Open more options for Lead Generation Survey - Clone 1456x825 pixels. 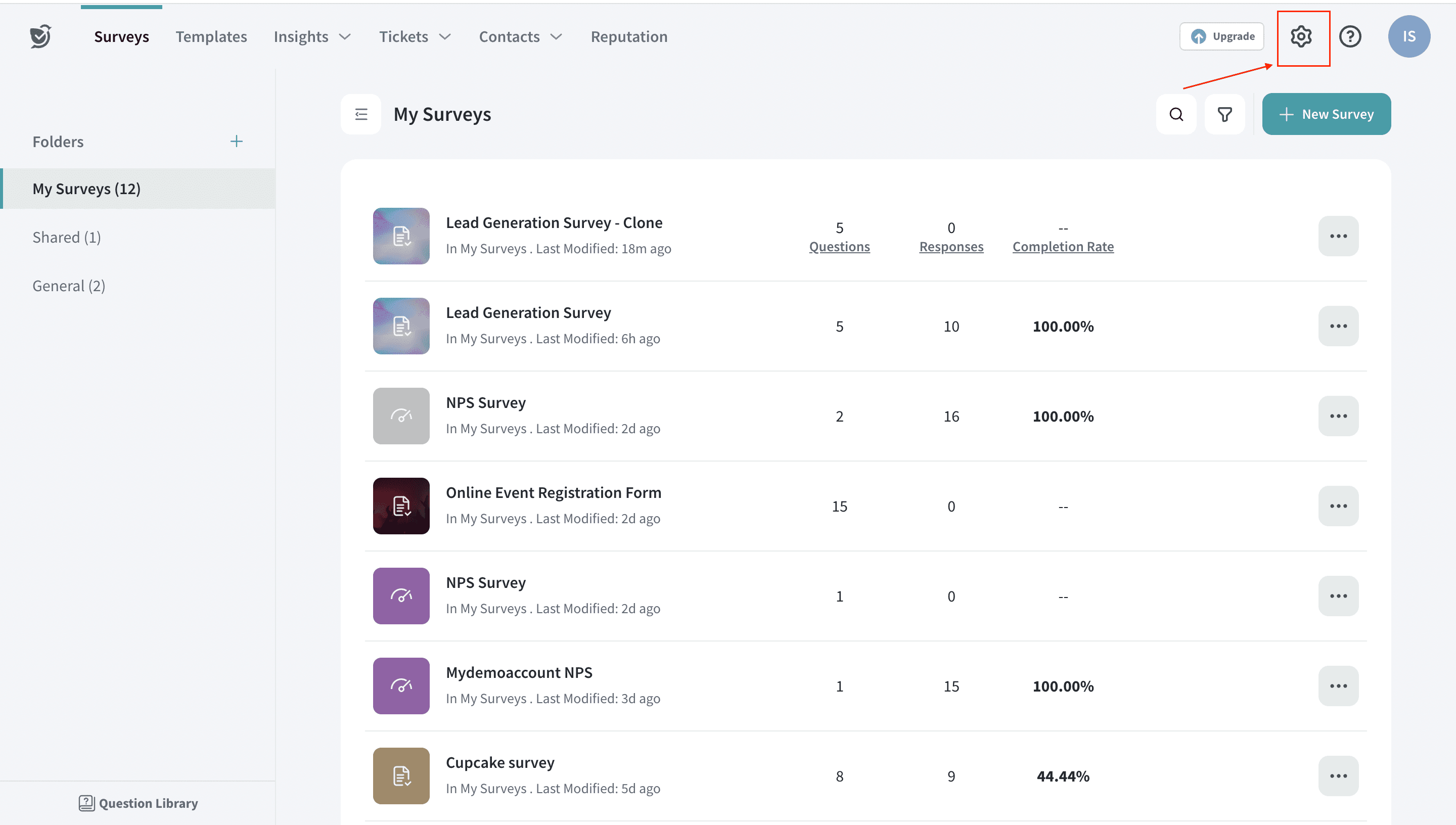point(1338,236)
